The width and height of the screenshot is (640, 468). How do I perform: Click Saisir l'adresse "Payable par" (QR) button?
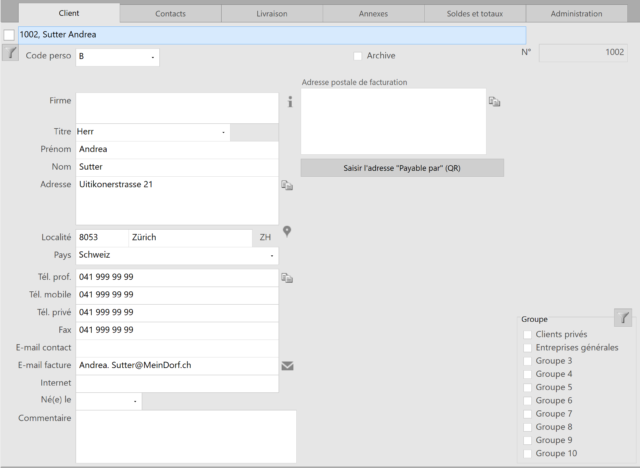pyautogui.click(x=402, y=168)
